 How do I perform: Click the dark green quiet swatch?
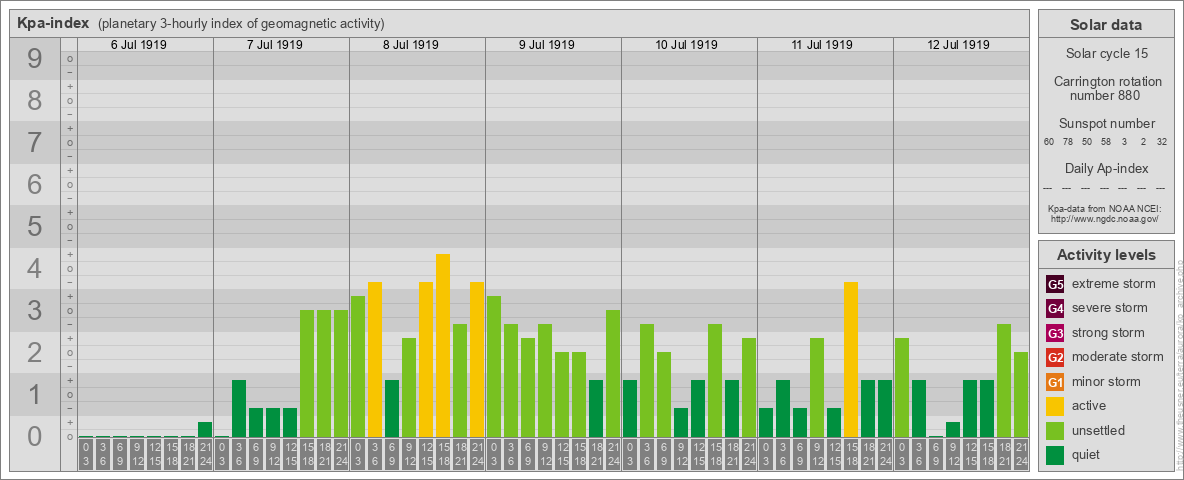coord(1055,454)
